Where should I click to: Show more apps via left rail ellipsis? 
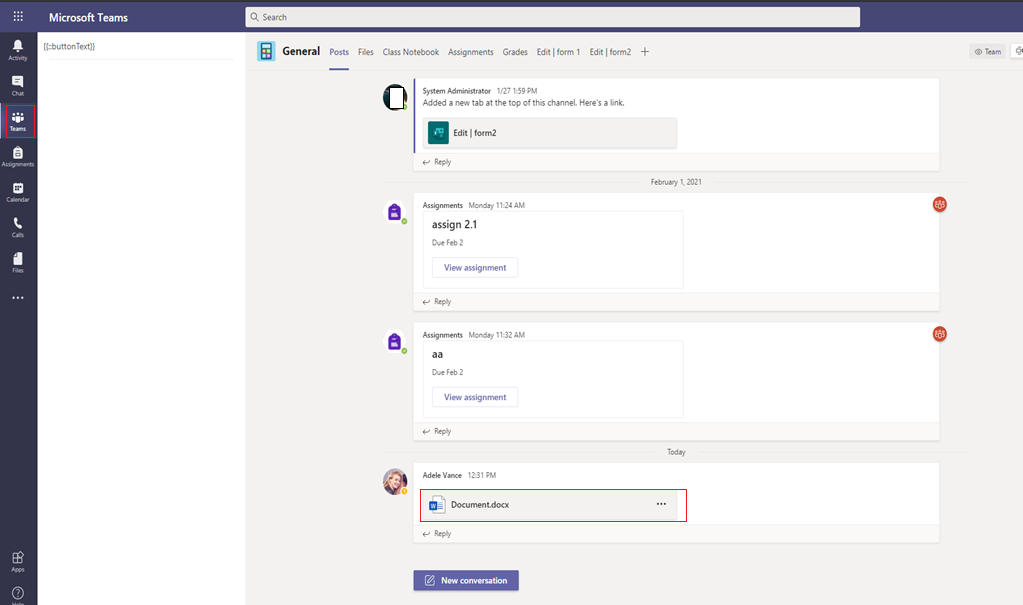click(18, 298)
